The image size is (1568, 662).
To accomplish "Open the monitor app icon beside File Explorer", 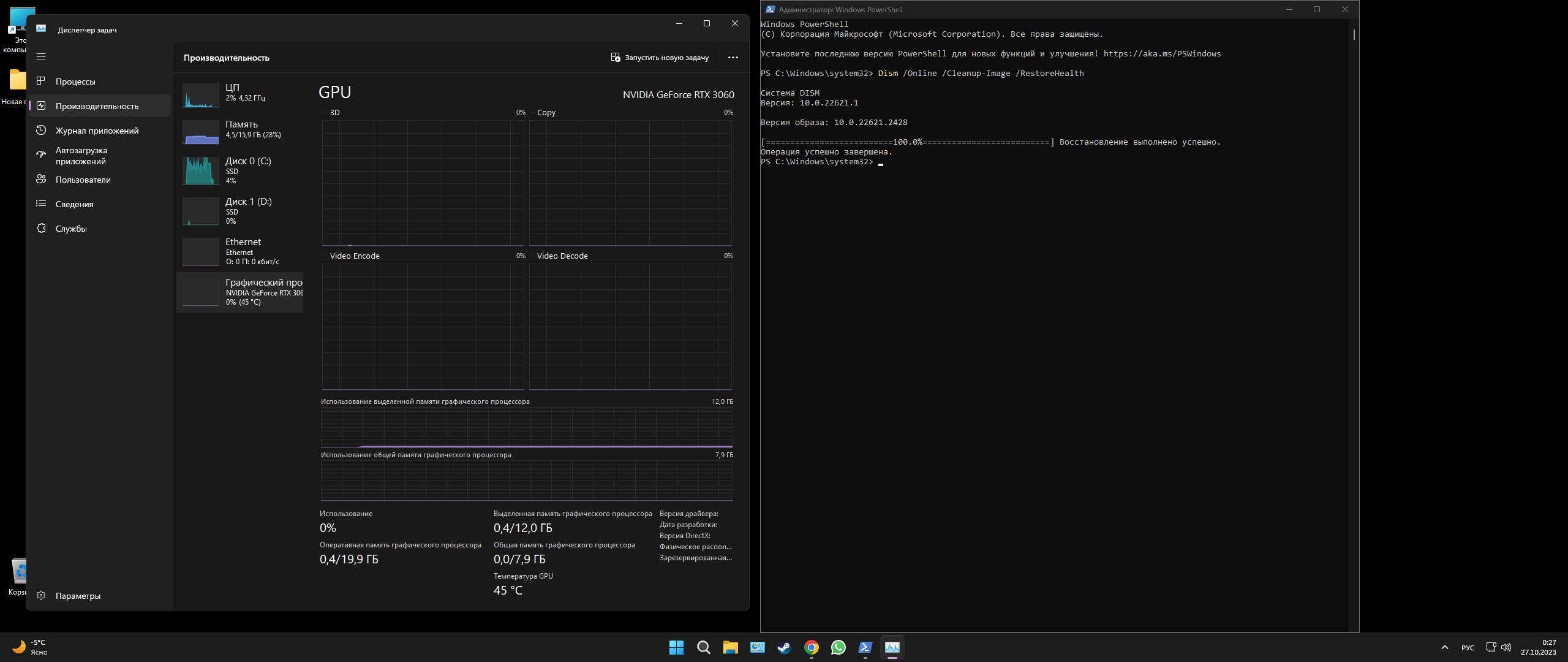I will [x=757, y=647].
